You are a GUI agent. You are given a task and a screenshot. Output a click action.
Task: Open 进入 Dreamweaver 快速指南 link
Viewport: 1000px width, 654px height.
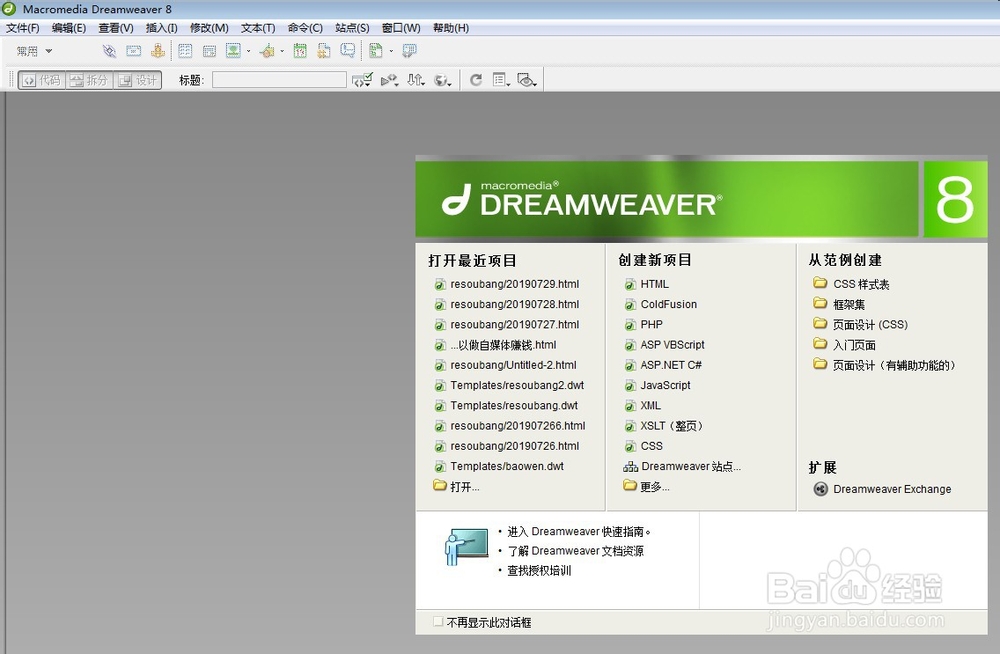click(x=578, y=531)
